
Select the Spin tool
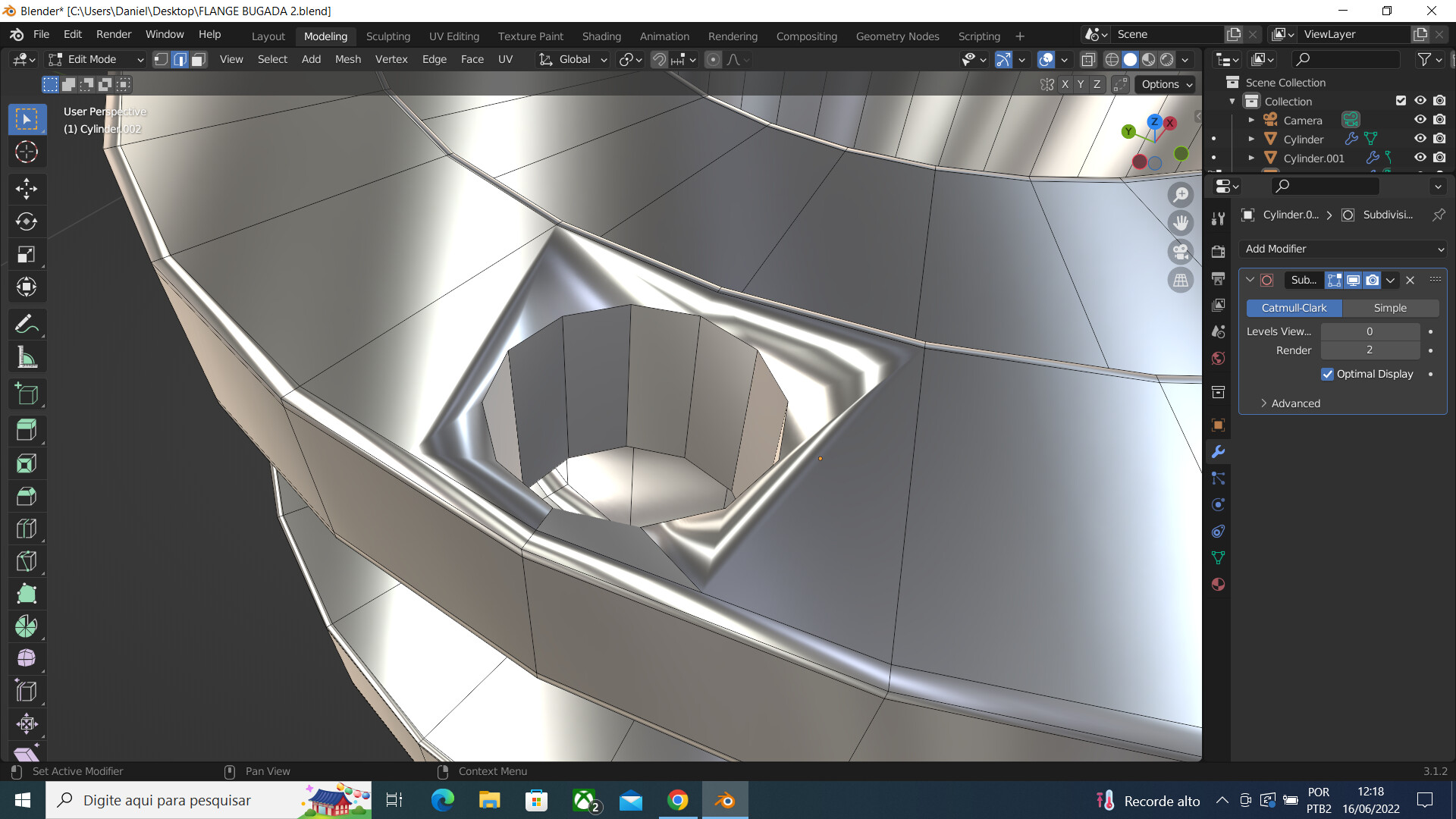(x=27, y=626)
